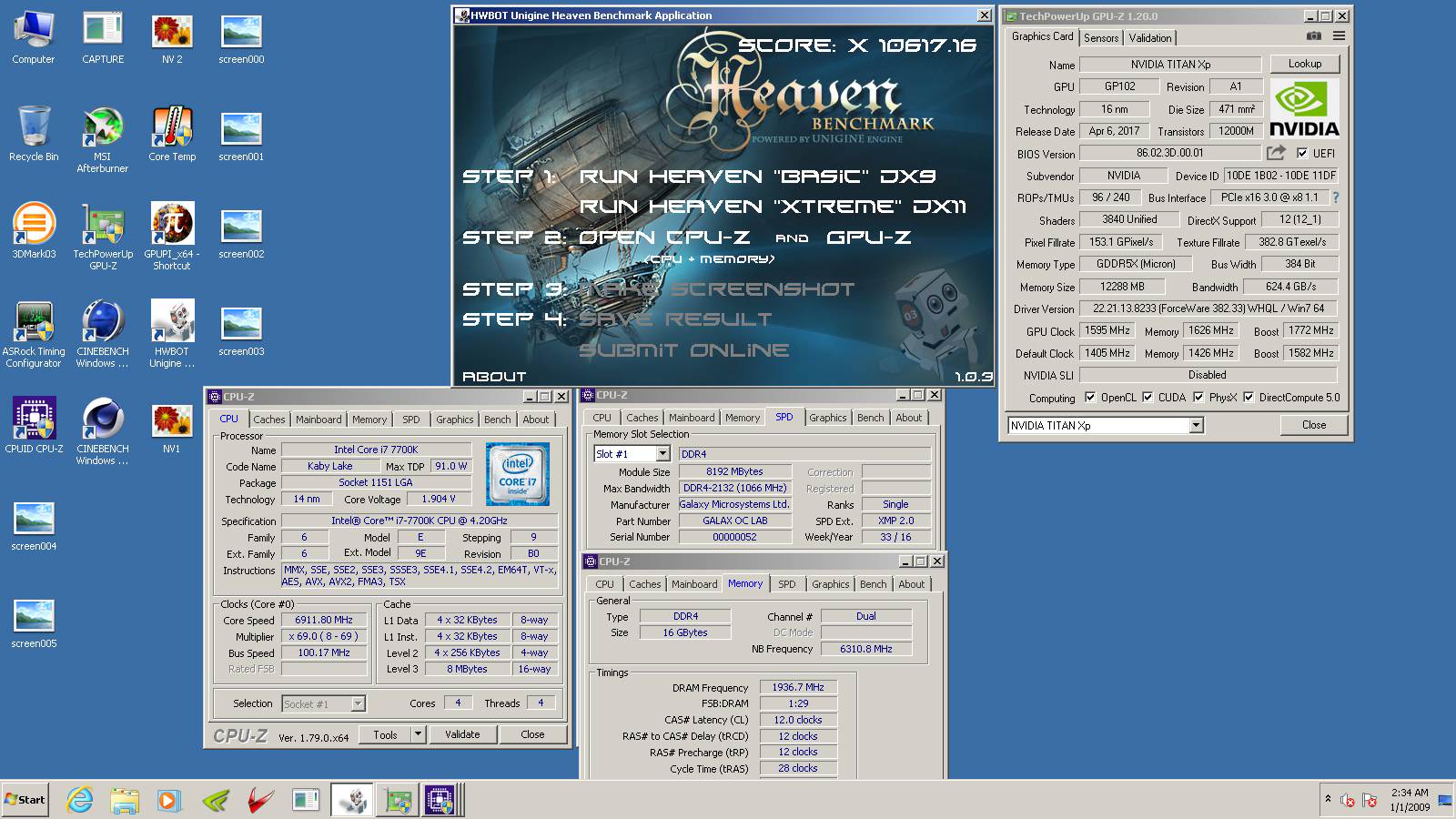Toggle the OpenCL checkbox
The height and width of the screenshot is (819, 1456).
1090,398
